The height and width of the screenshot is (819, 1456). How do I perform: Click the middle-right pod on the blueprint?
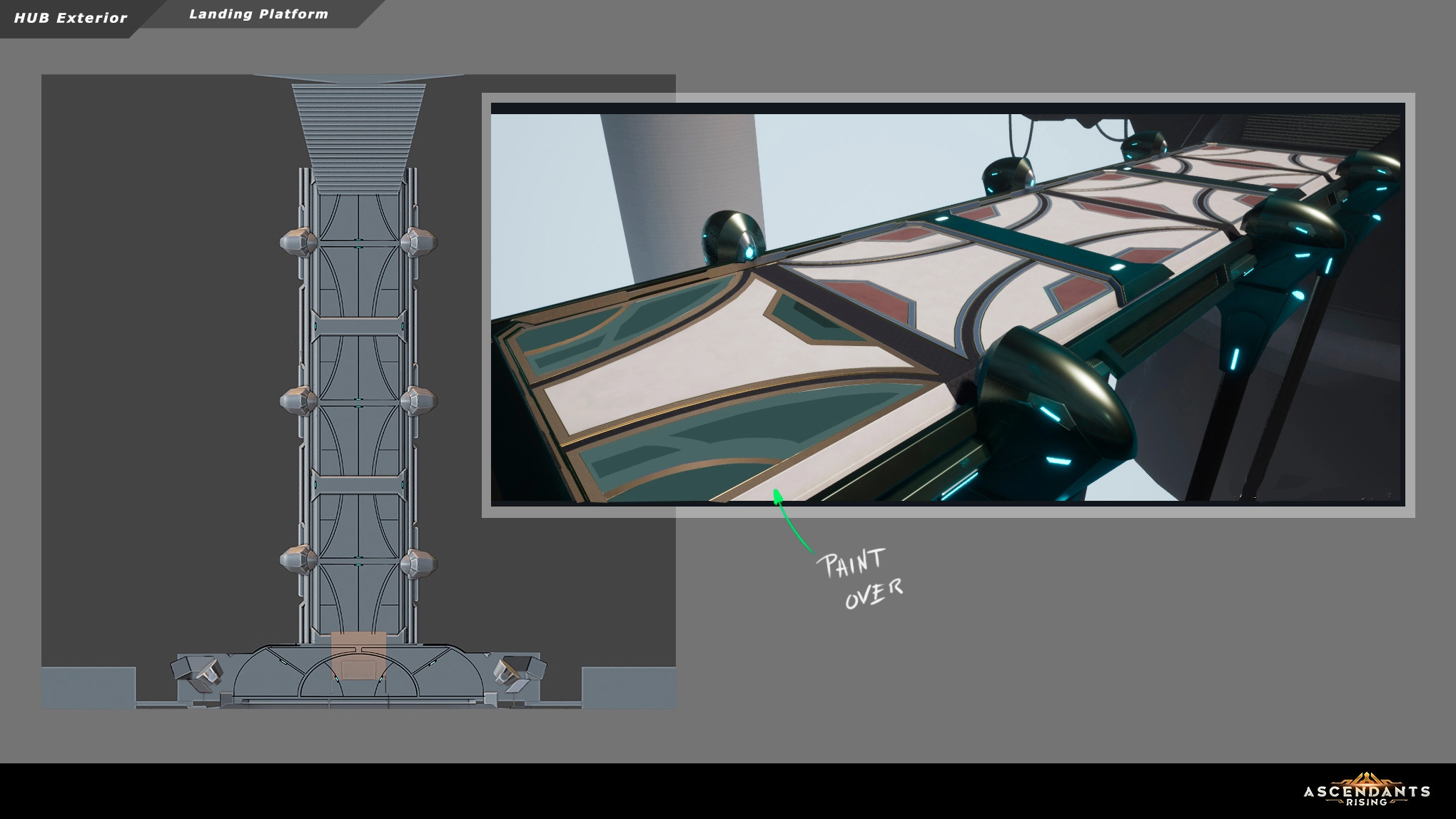[x=418, y=401]
